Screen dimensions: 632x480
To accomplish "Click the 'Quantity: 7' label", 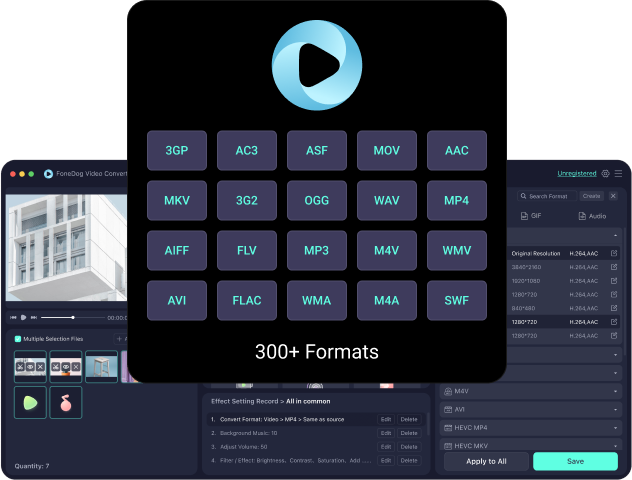I will coord(32,466).
